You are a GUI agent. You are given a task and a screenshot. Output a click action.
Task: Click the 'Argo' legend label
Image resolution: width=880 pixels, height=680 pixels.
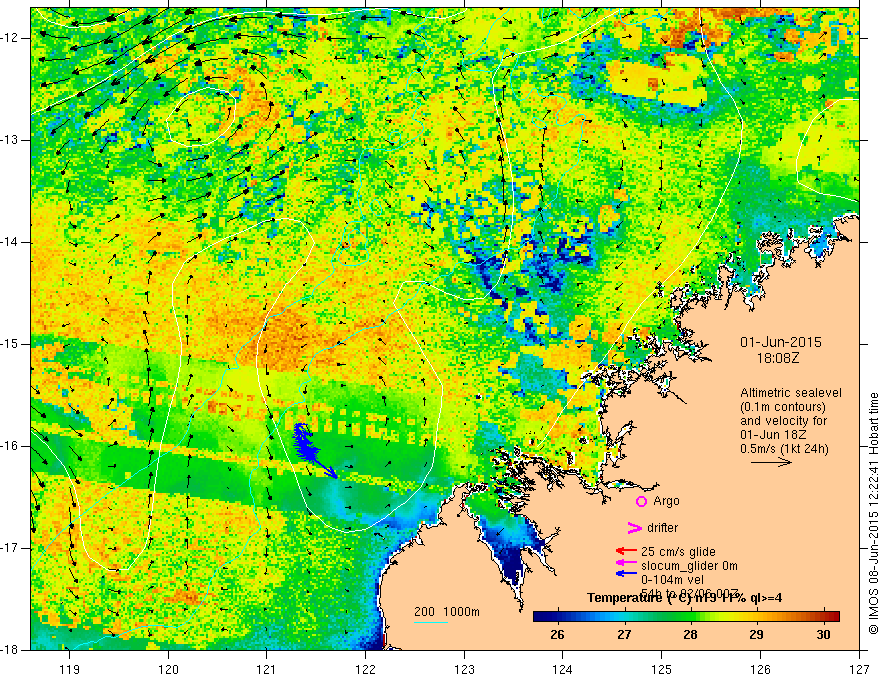(666, 501)
